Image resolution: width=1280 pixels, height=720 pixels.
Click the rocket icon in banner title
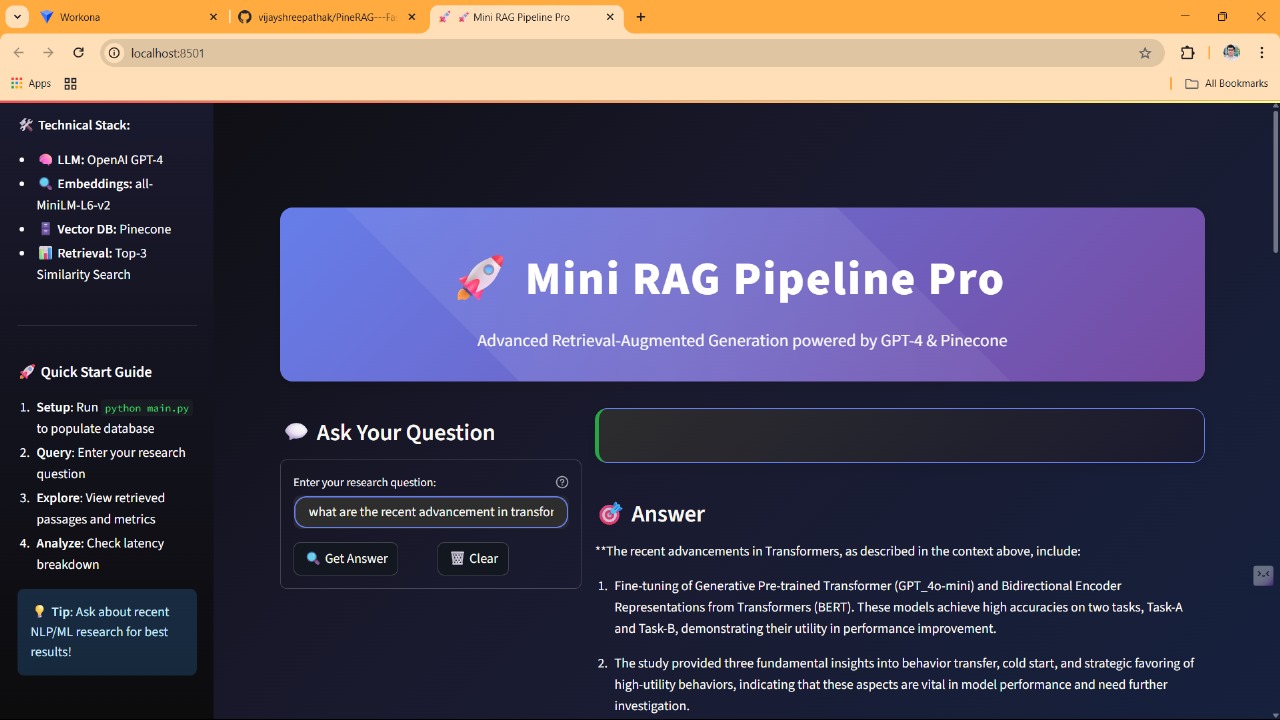tap(480, 278)
